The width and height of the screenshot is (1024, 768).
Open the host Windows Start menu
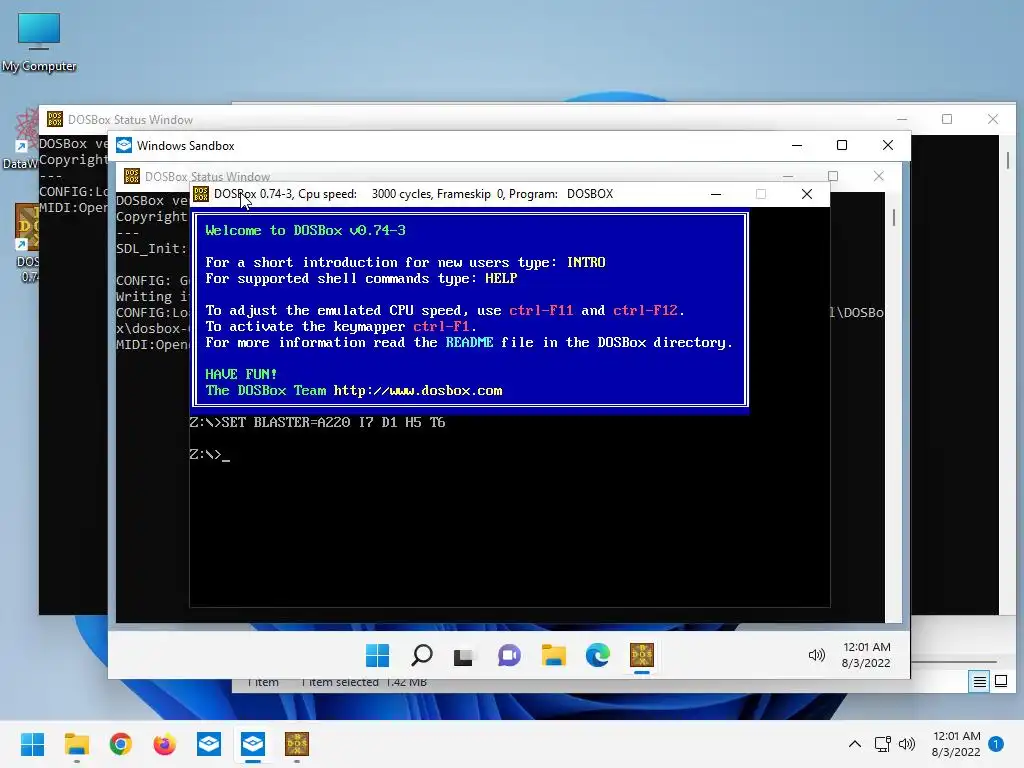(32, 744)
